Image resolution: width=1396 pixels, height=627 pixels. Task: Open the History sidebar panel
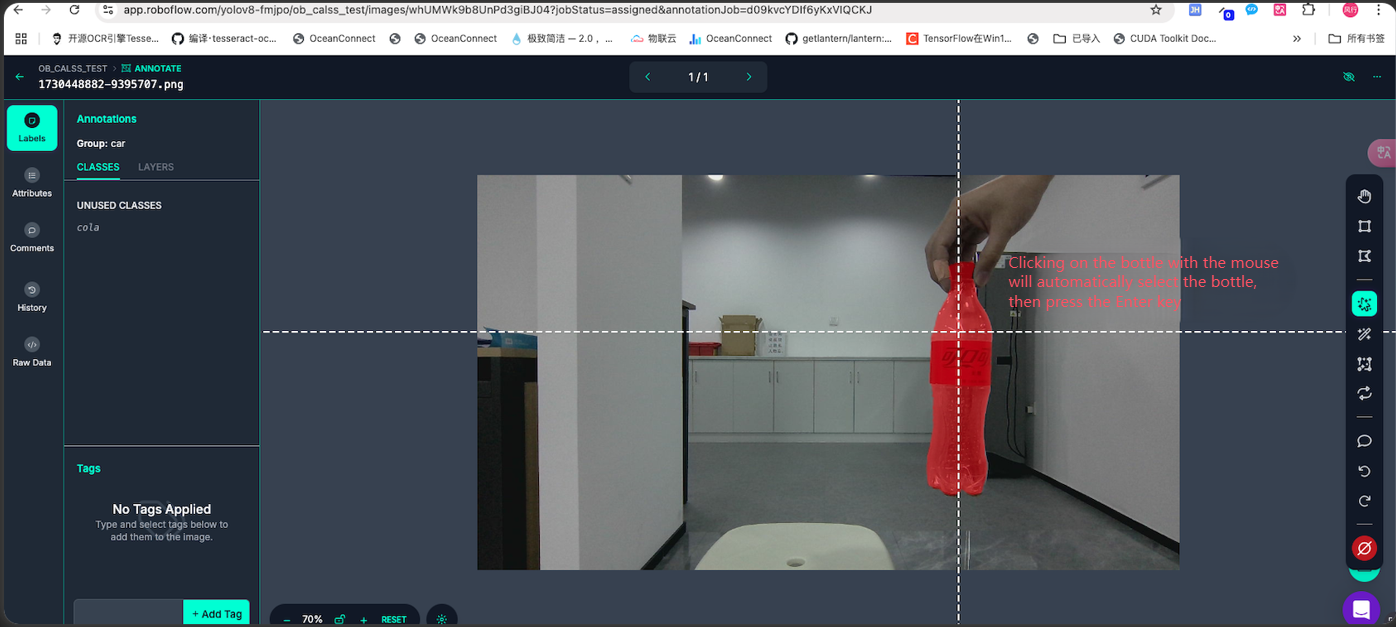32,297
